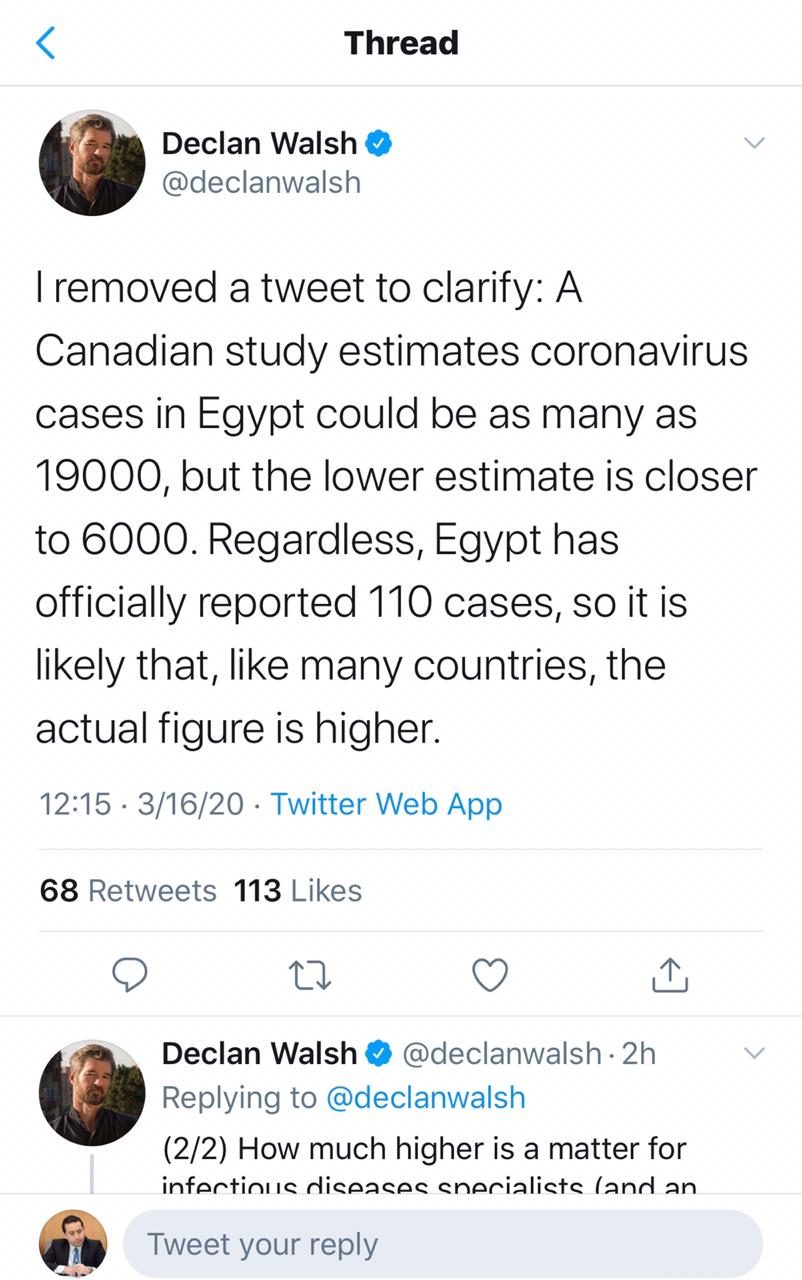Open the @declanwalsh handle under the top name
This screenshot has width=802, height=1280.
pos(261,183)
